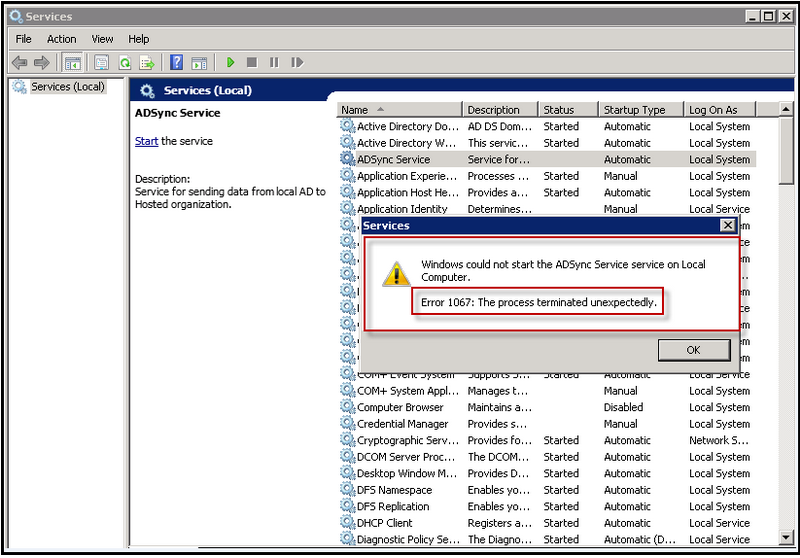800x558 pixels.
Task: Click the Start the service link
Action: (146, 141)
